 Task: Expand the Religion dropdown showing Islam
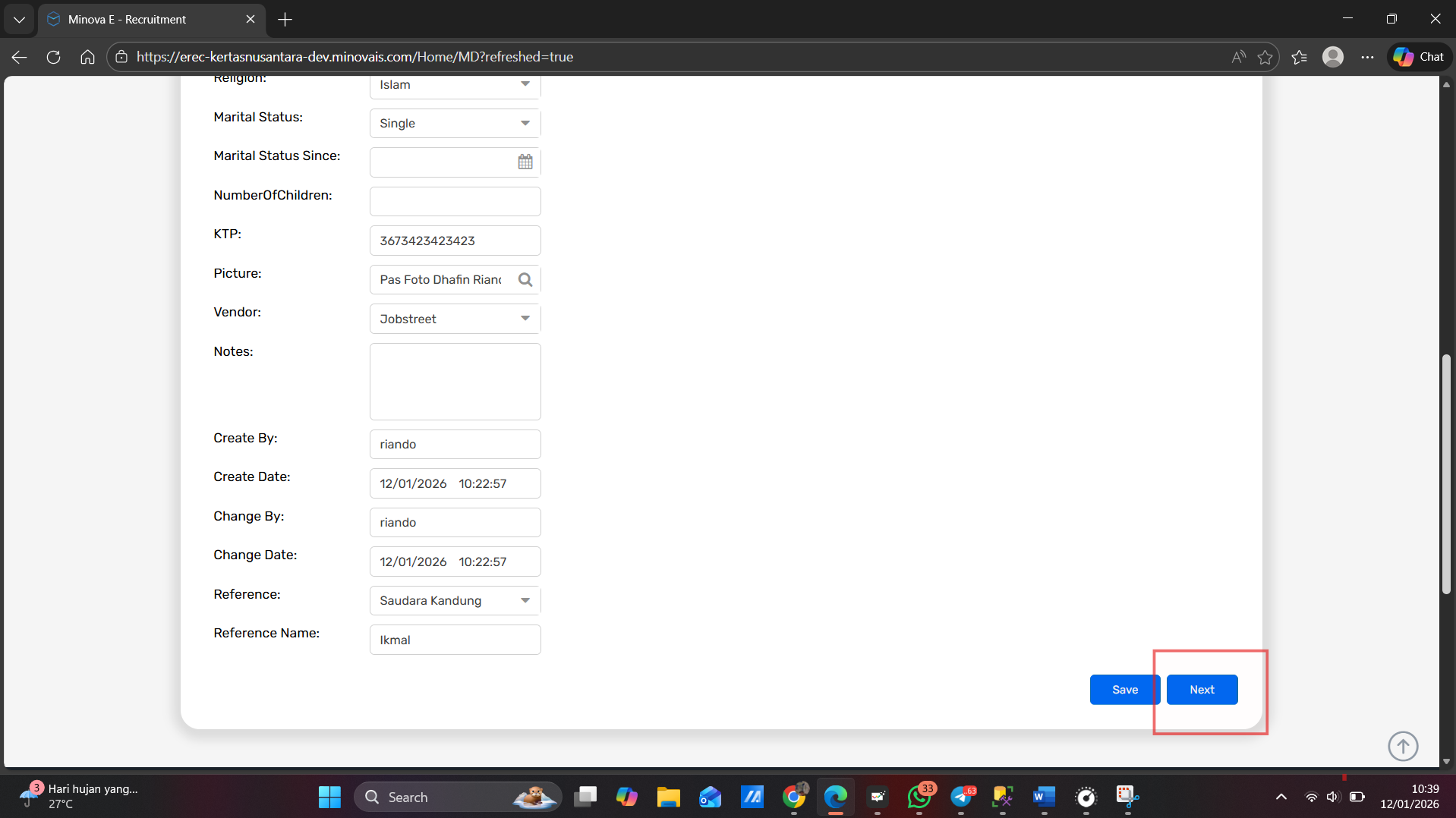pos(525,84)
